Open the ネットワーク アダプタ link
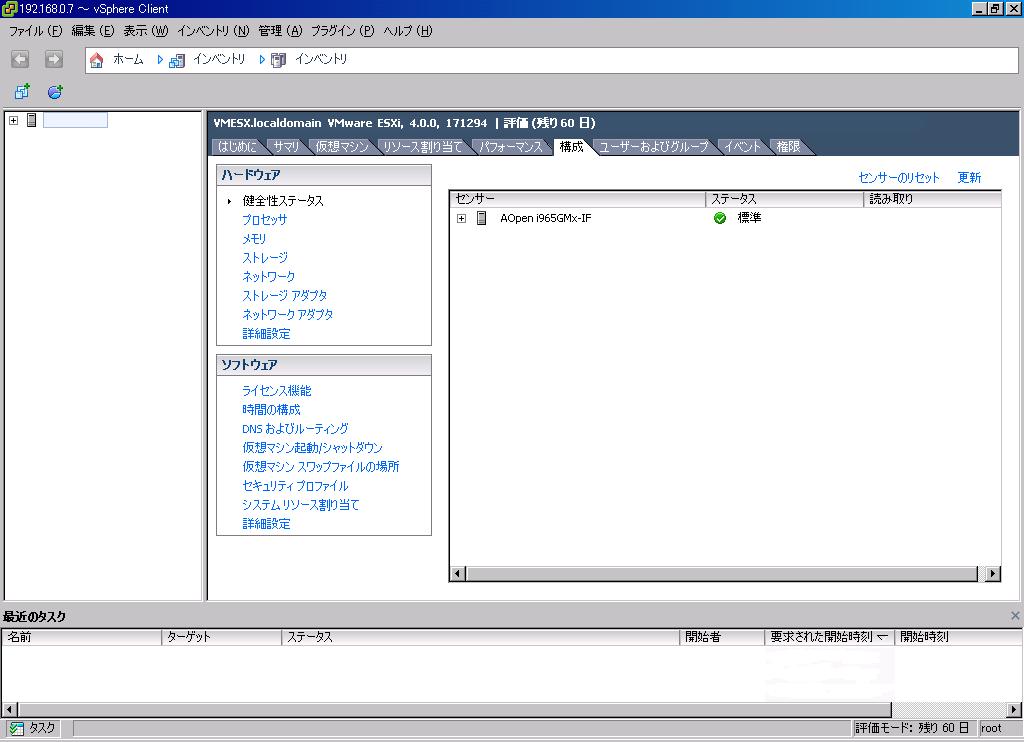This screenshot has height=742, width=1024. tap(288, 315)
